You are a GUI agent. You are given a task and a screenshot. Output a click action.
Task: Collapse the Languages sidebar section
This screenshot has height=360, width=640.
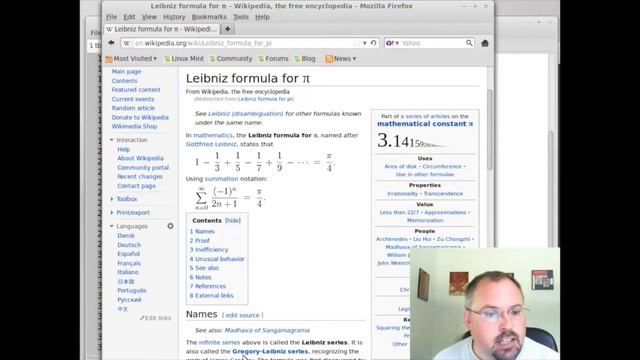(111, 226)
